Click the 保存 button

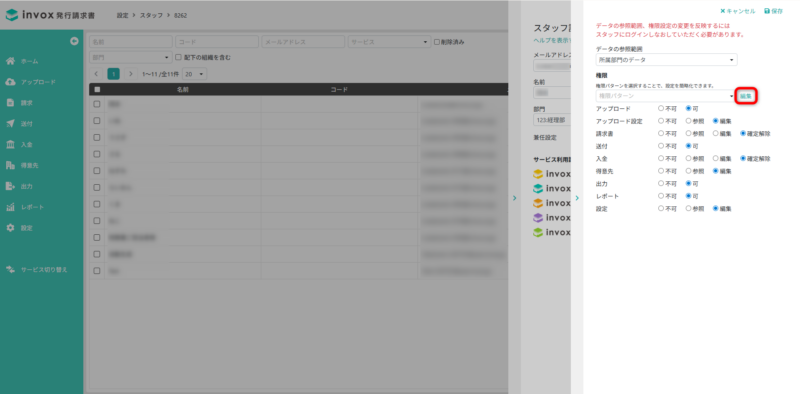pos(773,11)
